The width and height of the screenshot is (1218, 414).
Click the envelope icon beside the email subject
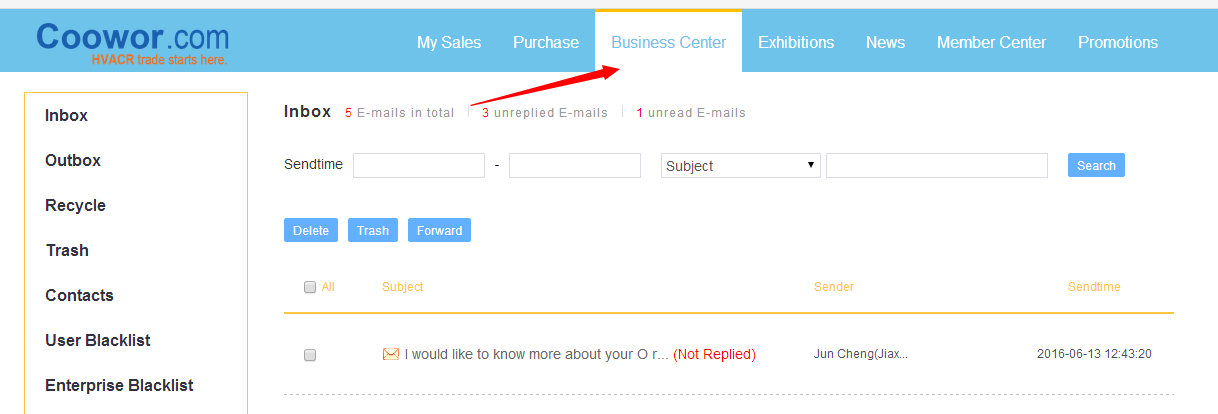391,354
